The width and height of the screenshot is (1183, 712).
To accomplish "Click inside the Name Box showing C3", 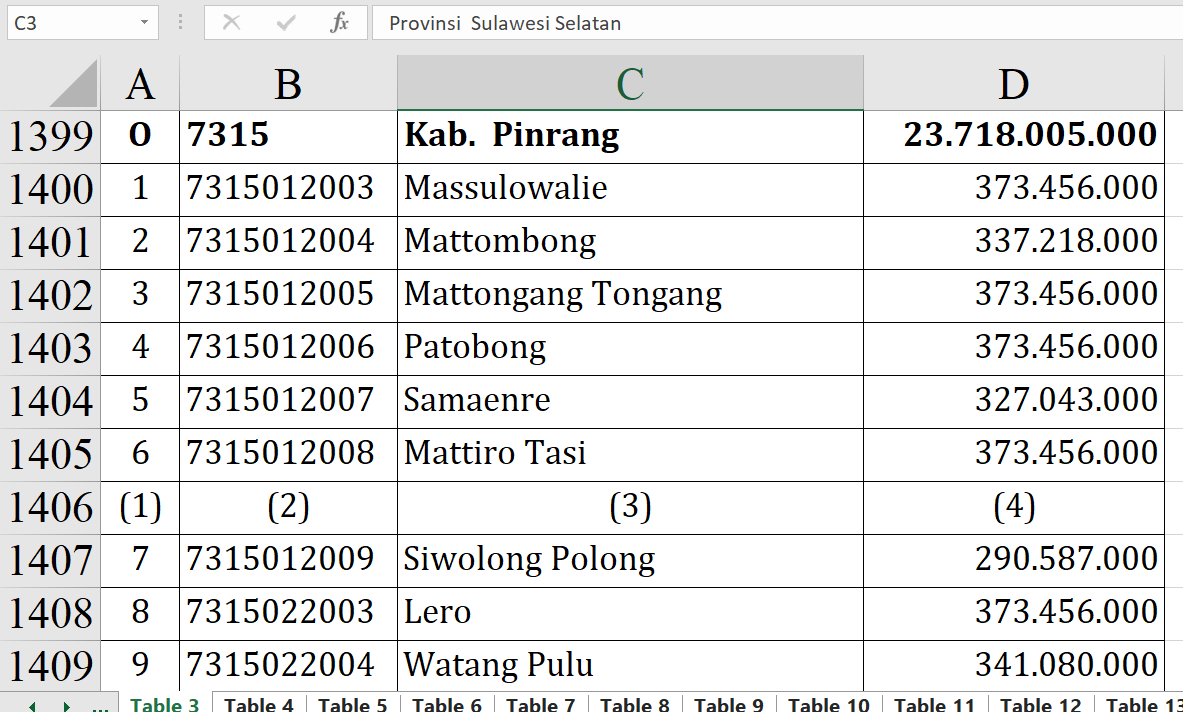I will click(x=68, y=22).
